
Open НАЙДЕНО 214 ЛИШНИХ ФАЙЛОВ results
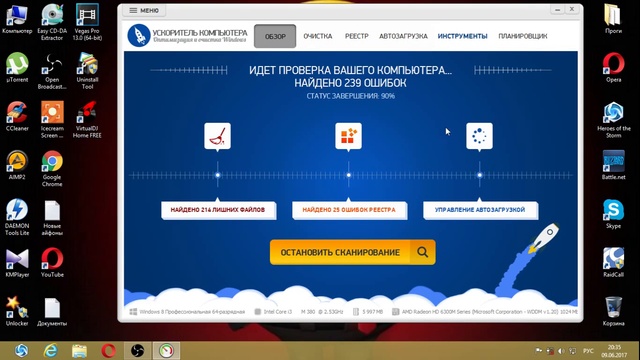[x=218, y=210]
